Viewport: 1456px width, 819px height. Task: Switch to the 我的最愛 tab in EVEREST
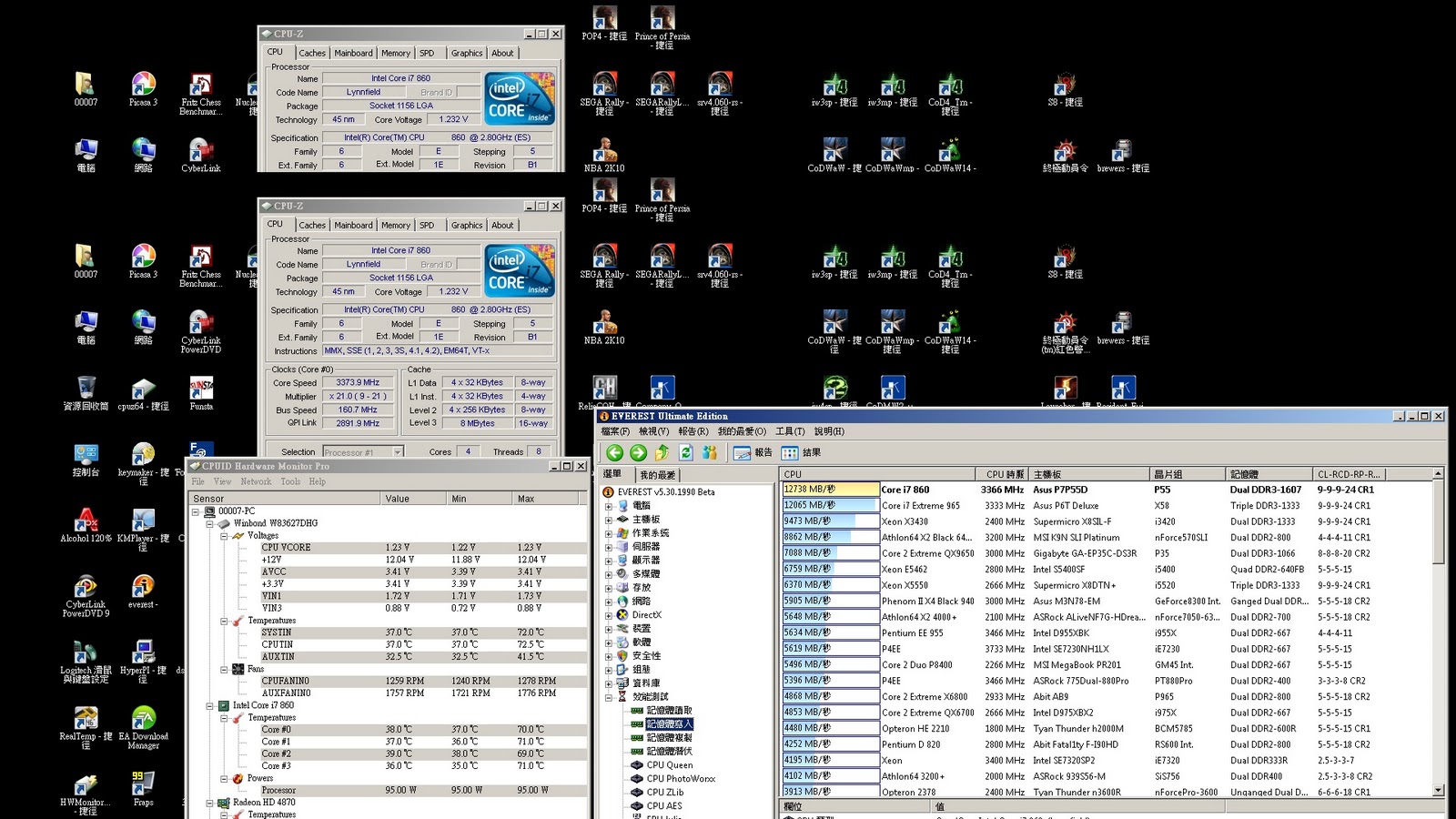tap(658, 475)
